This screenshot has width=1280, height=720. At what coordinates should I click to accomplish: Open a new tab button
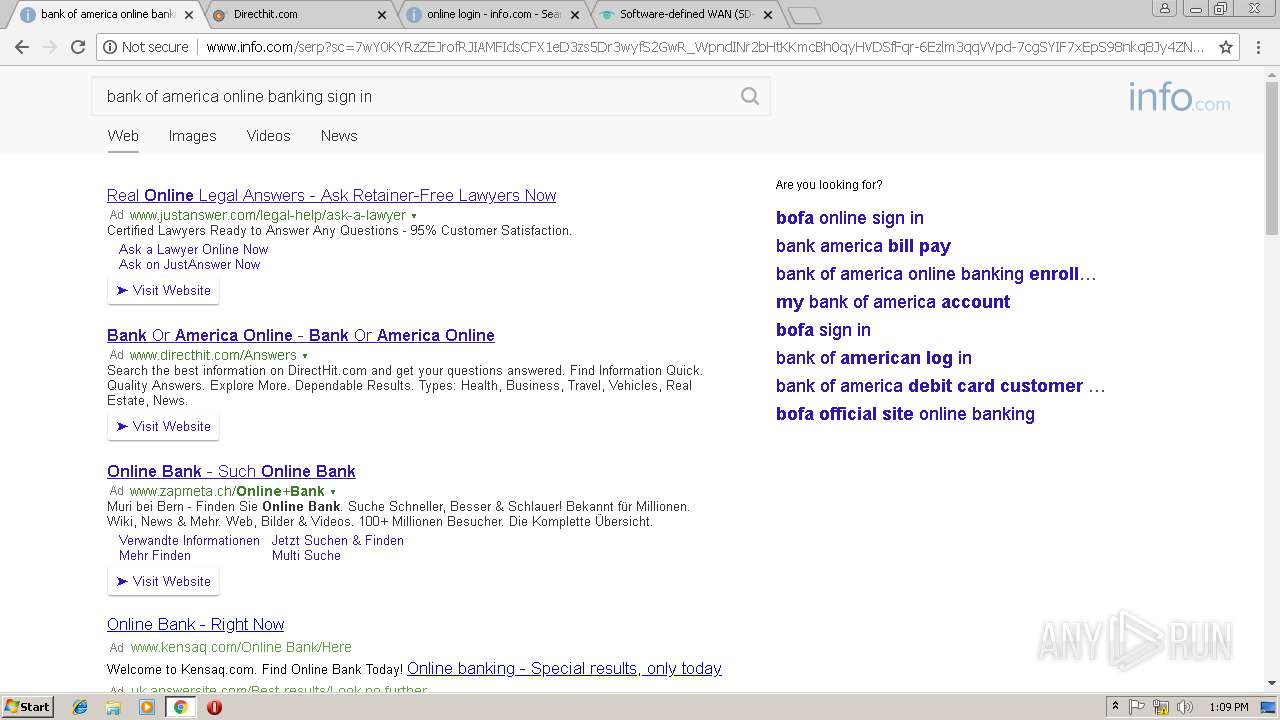tap(804, 15)
